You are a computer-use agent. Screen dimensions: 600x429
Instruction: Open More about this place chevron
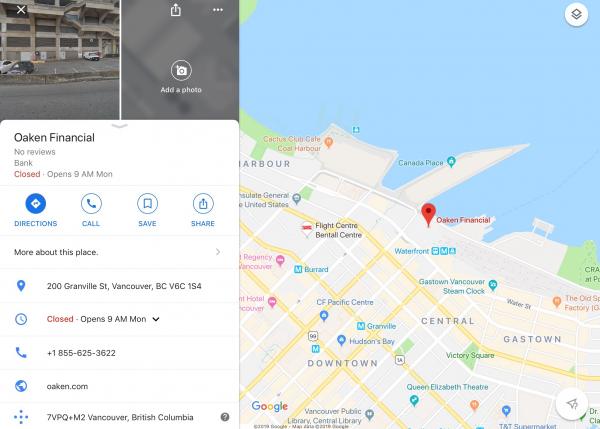point(218,252)
